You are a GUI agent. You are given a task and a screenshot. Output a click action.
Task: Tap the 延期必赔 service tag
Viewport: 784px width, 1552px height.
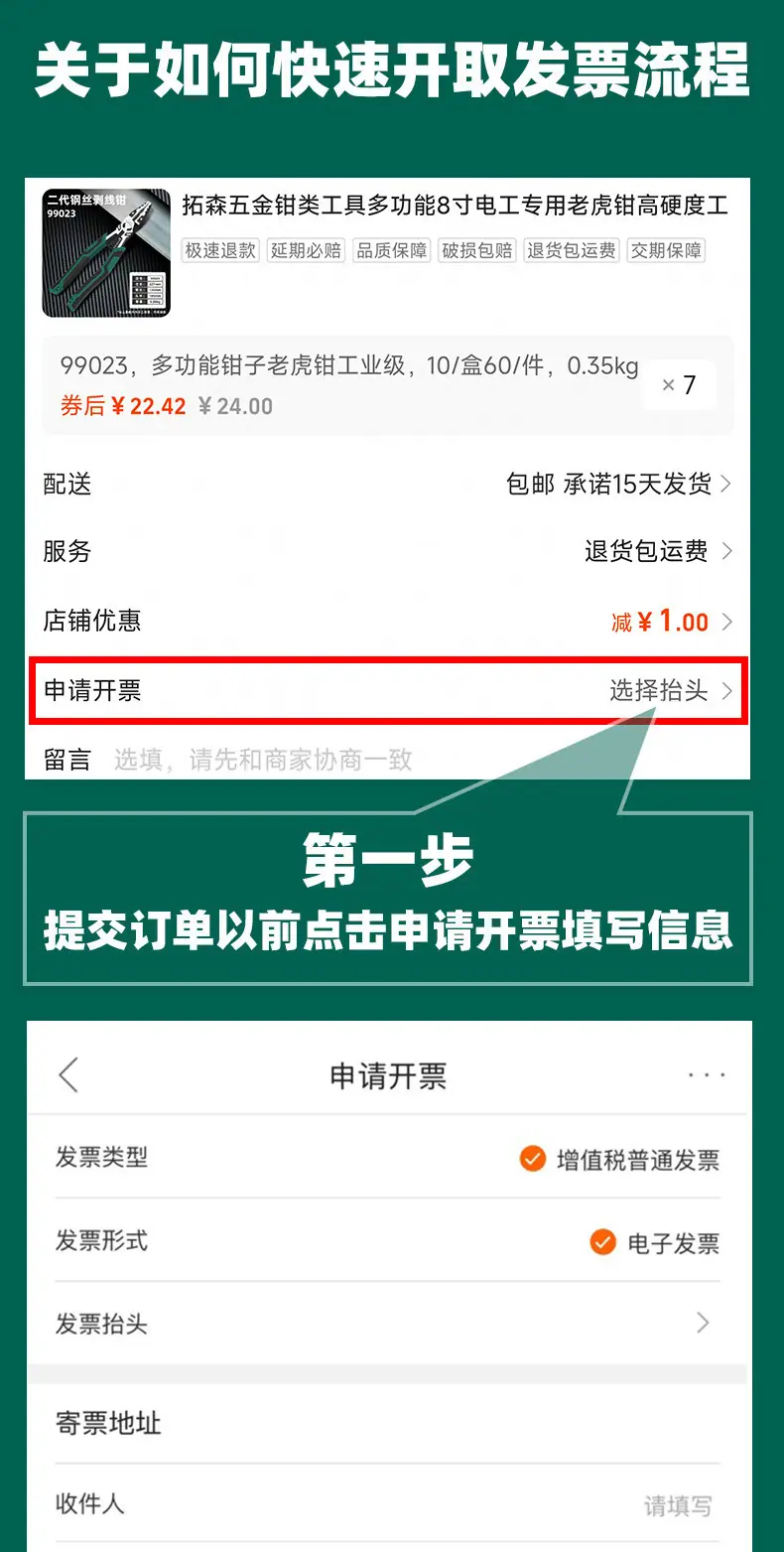coord(306,250)
